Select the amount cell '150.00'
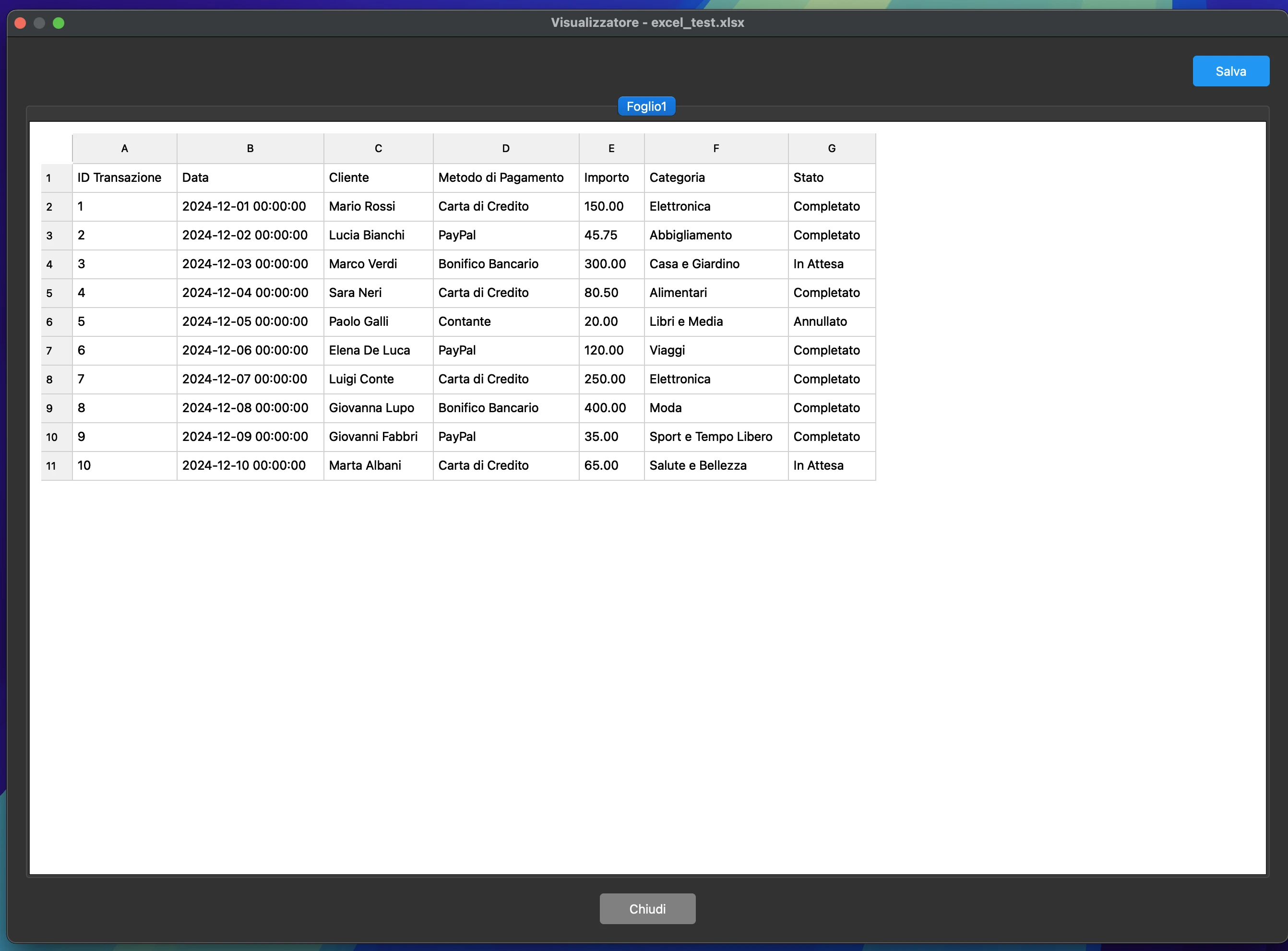The height and width of the screenshot is (951, 1288). coord(611,206)
